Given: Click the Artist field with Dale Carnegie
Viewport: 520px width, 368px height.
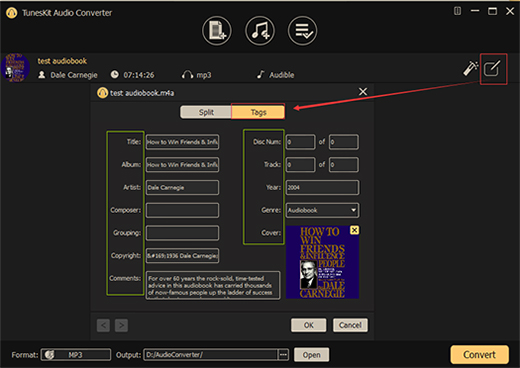Looking at the screenshot, I should 182,187.
